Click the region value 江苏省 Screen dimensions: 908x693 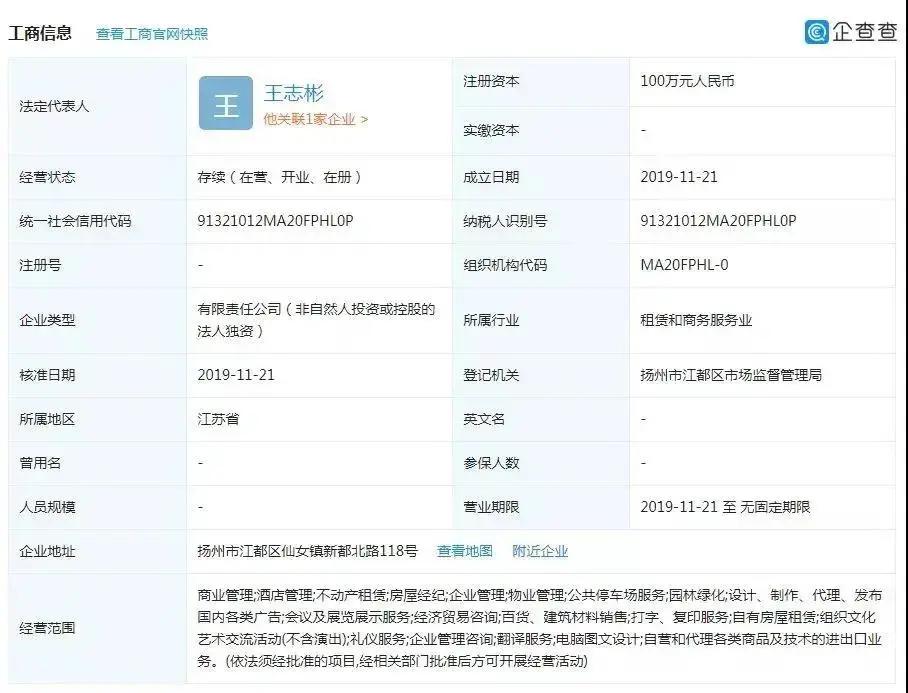coord(218,420)
